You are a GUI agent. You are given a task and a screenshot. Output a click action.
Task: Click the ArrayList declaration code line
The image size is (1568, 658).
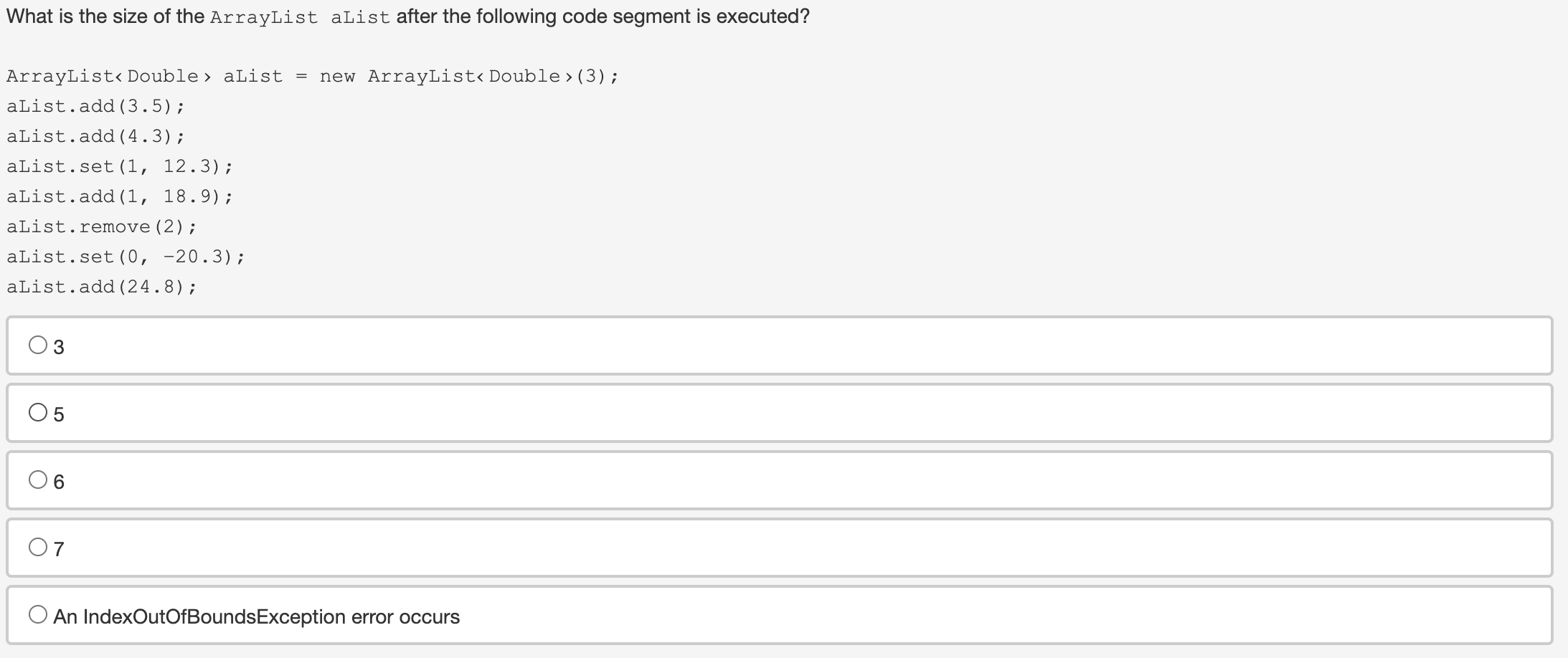311,75
